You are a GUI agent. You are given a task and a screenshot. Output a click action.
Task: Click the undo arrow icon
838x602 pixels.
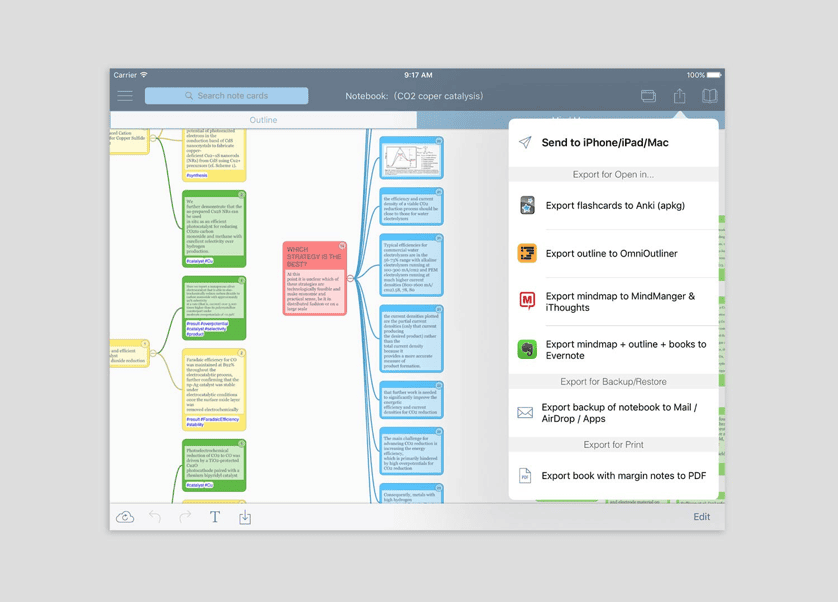(155, 516)
